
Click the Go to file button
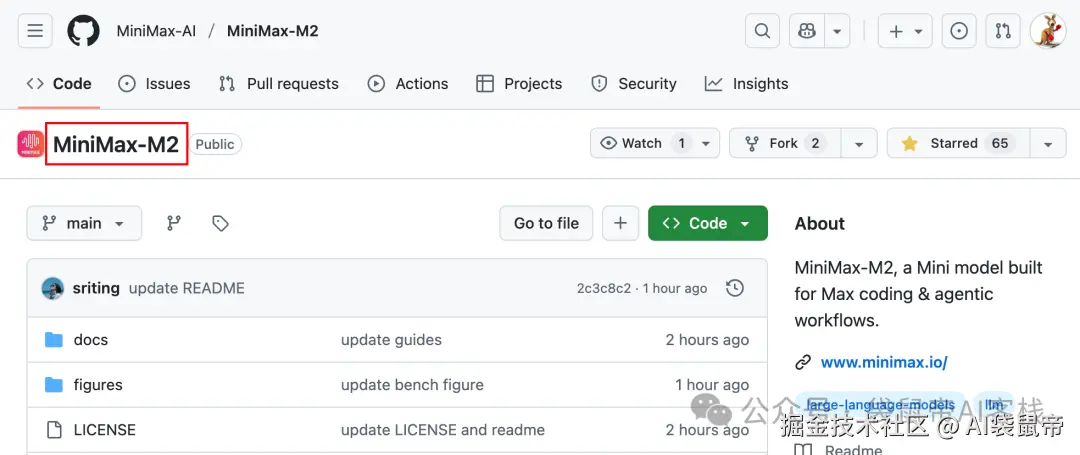coord(546,223)
